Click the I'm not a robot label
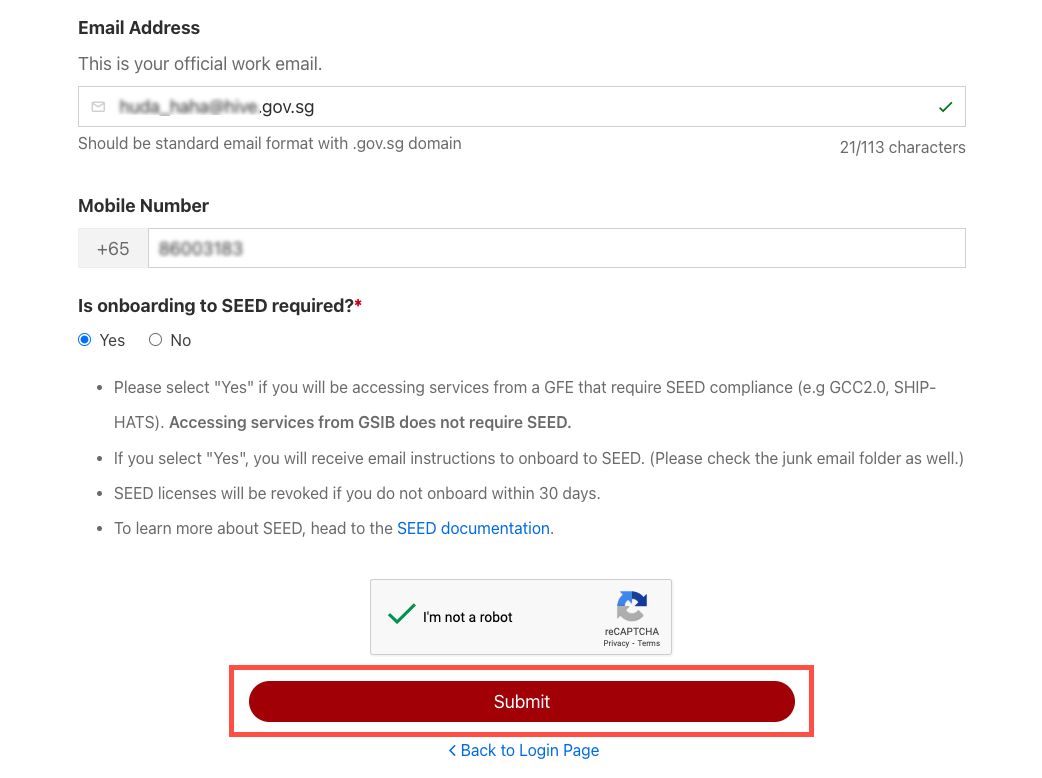This screenshot has height=778, width=1042. (468, 617)
